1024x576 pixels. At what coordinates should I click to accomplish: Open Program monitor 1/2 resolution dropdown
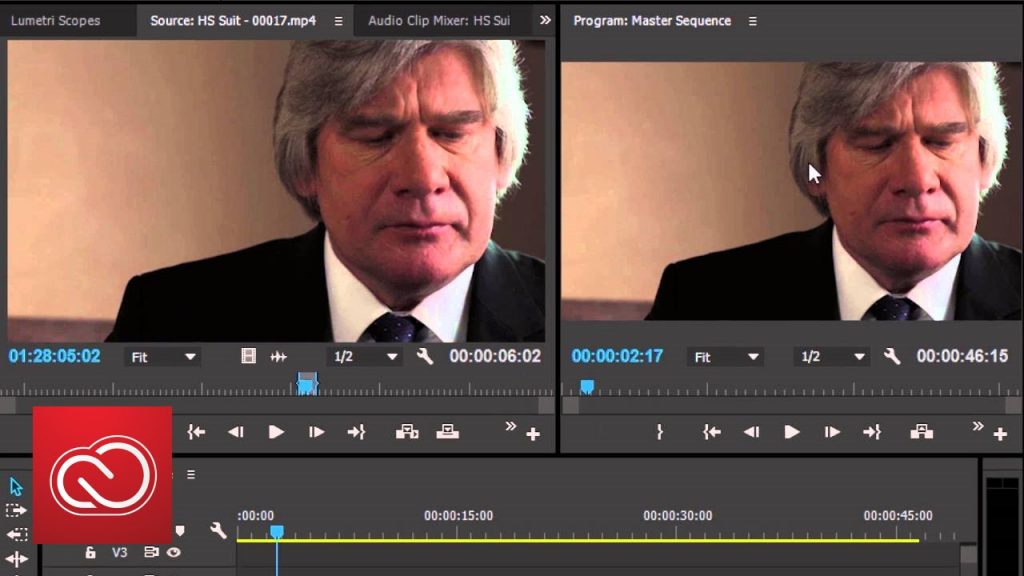point(832,357)
